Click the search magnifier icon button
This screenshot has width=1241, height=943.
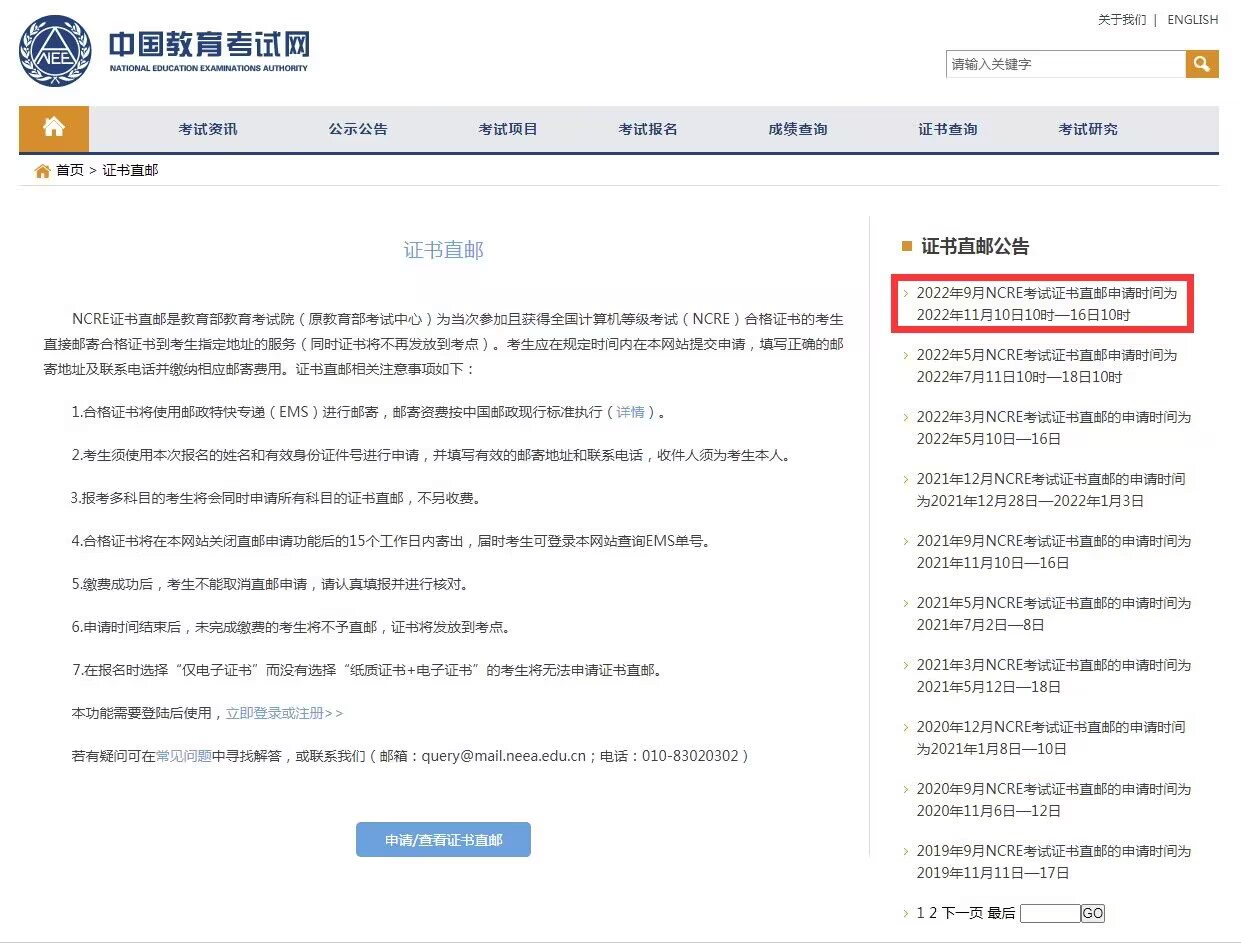[x=1201, y=64]
